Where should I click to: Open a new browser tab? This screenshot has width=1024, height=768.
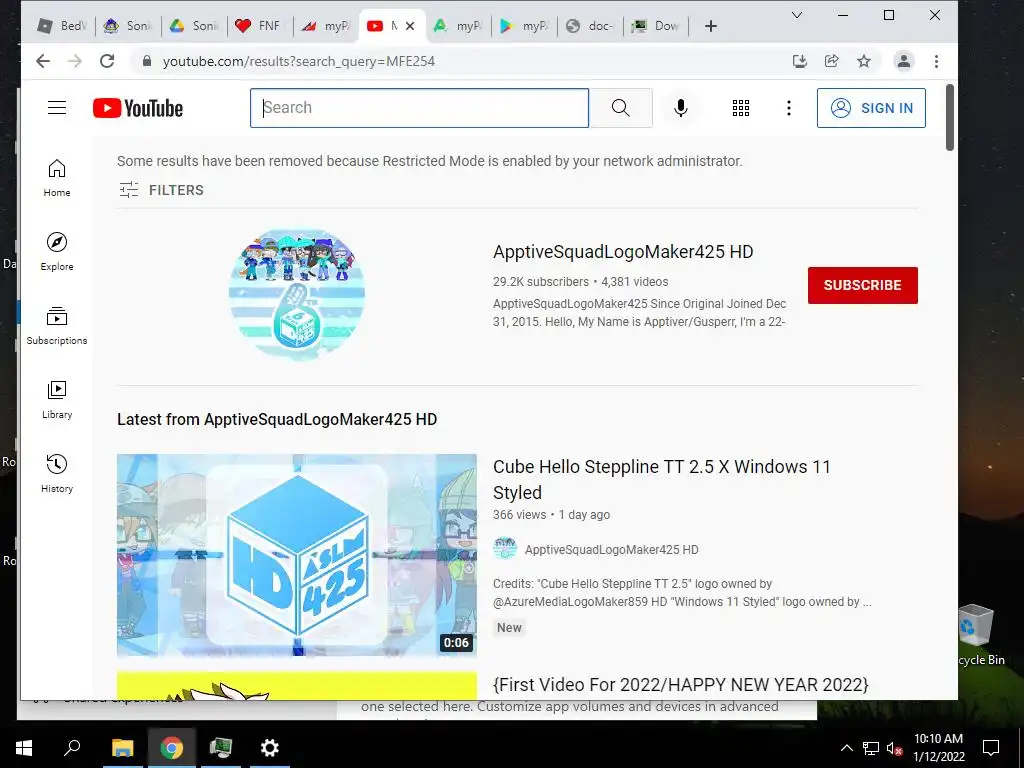click(x=711, y=26)
